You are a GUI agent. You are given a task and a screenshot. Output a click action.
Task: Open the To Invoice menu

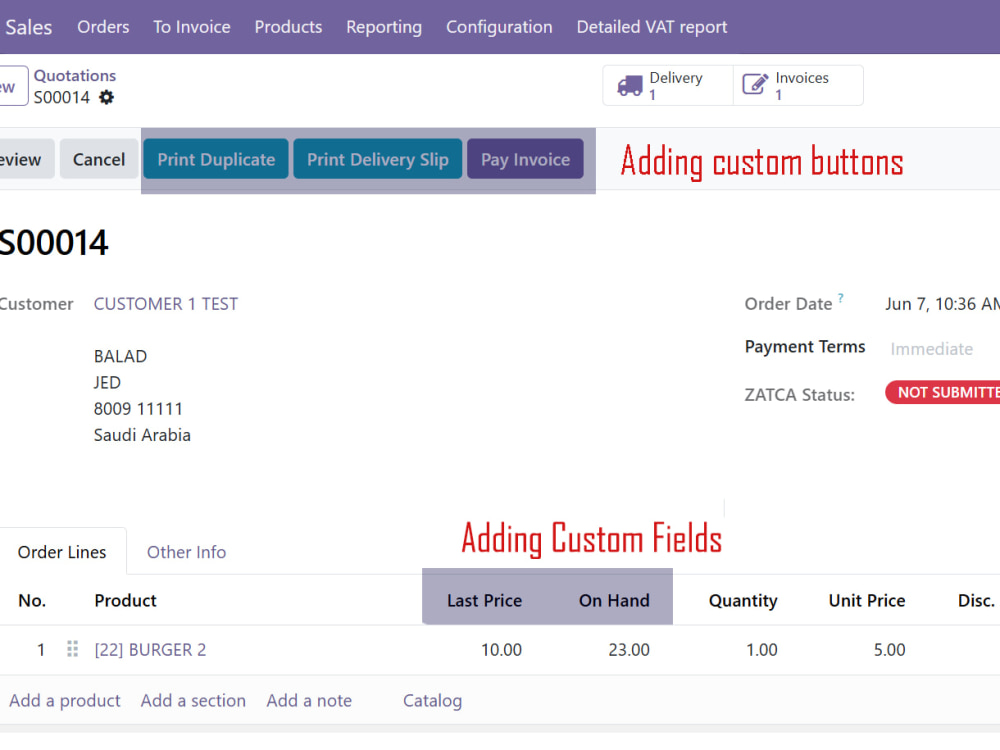(192, 27)
